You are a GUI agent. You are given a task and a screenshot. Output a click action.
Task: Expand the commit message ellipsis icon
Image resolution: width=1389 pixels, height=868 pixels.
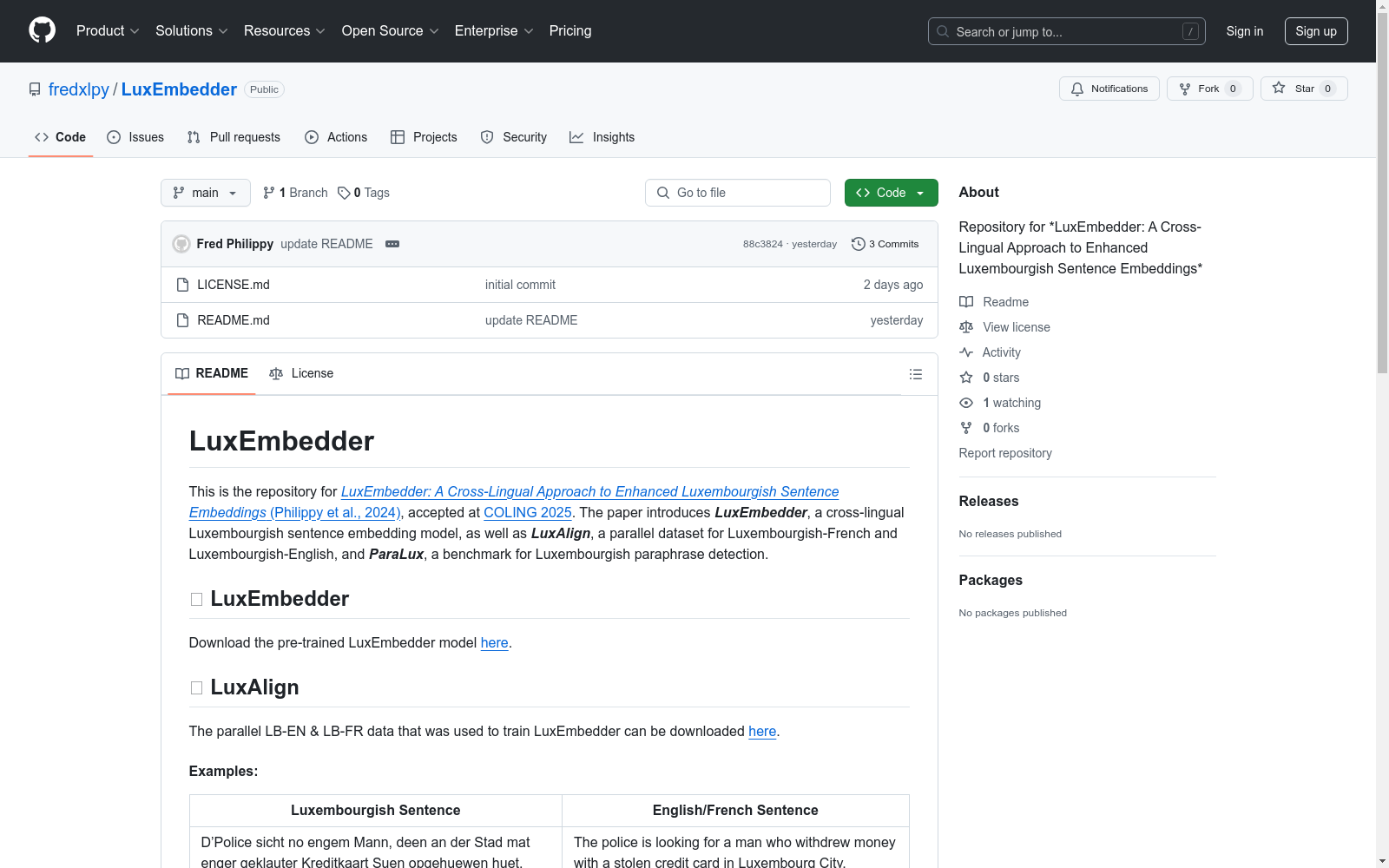392,244
